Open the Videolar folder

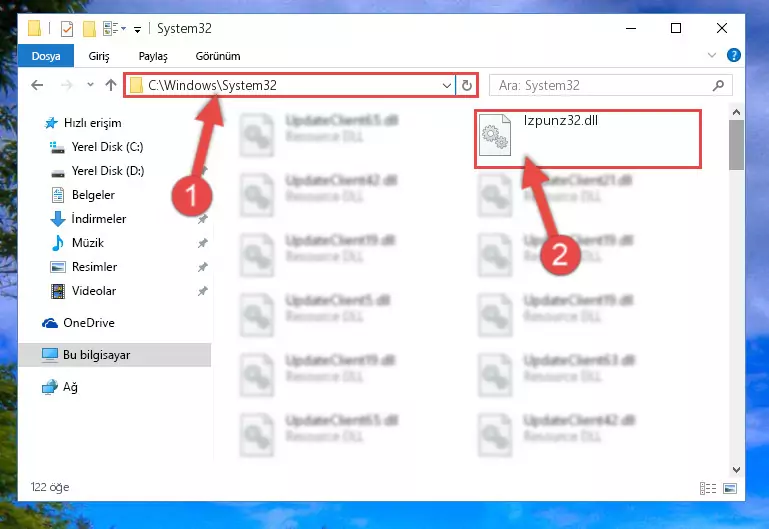[94, 291]
